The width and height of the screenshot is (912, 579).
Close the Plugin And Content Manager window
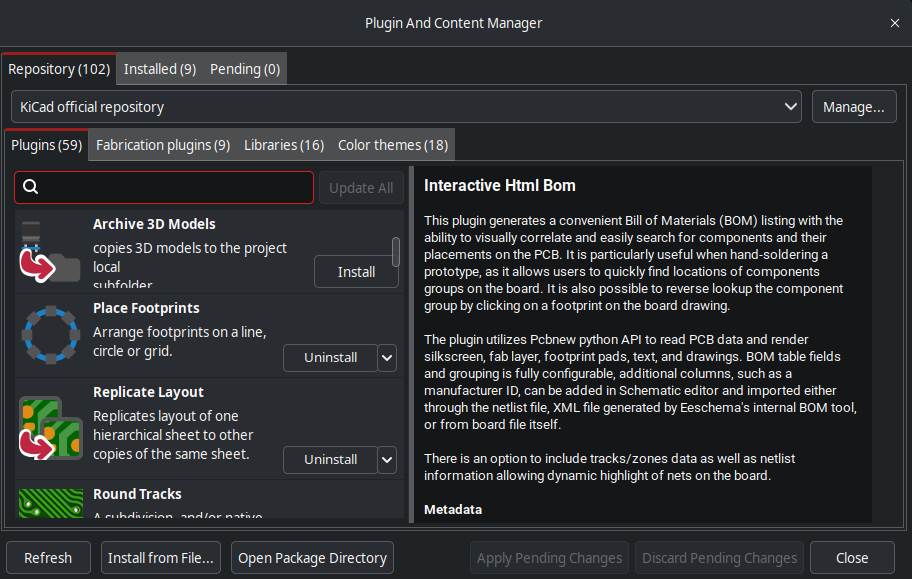pyautogui.click(x=894, y=23)
